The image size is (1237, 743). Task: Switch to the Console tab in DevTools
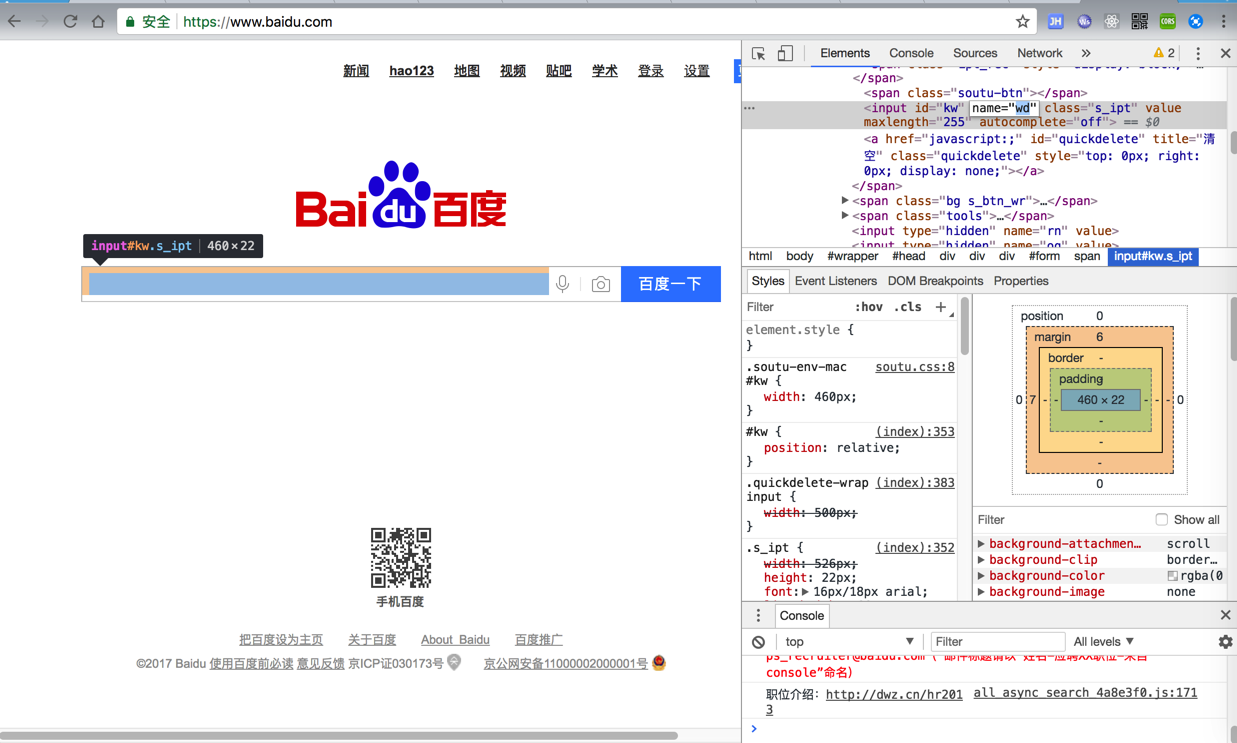[911, 53]
